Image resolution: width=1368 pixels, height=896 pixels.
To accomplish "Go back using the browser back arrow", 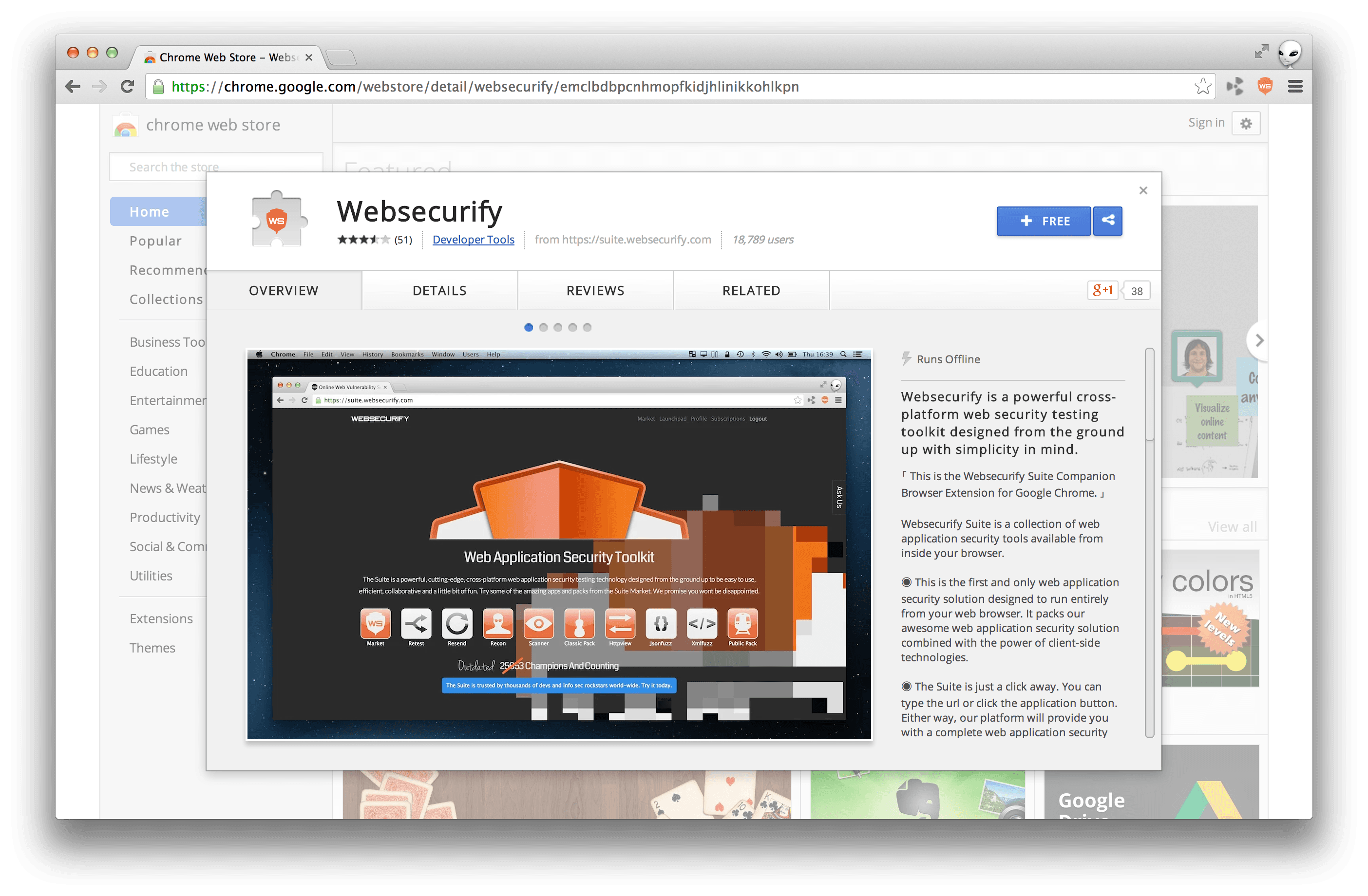I will 73,87.
